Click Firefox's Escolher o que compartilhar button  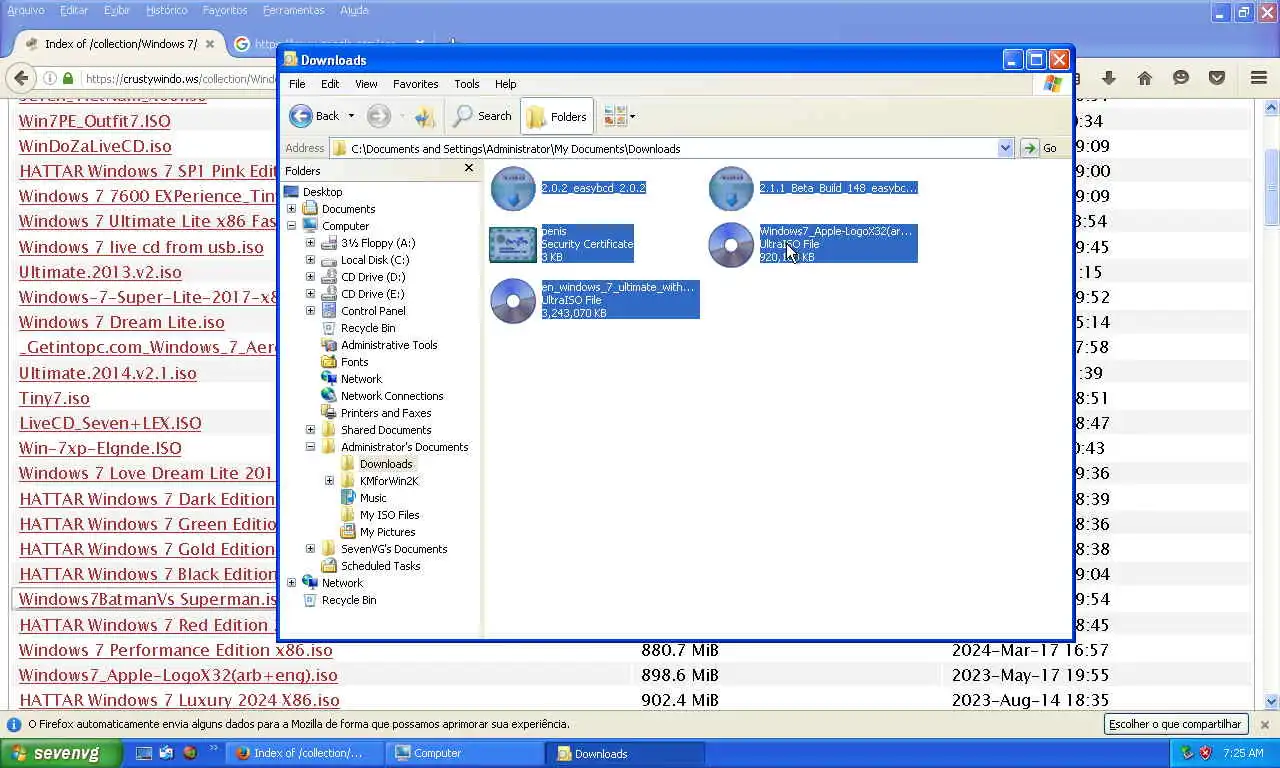1175,724
